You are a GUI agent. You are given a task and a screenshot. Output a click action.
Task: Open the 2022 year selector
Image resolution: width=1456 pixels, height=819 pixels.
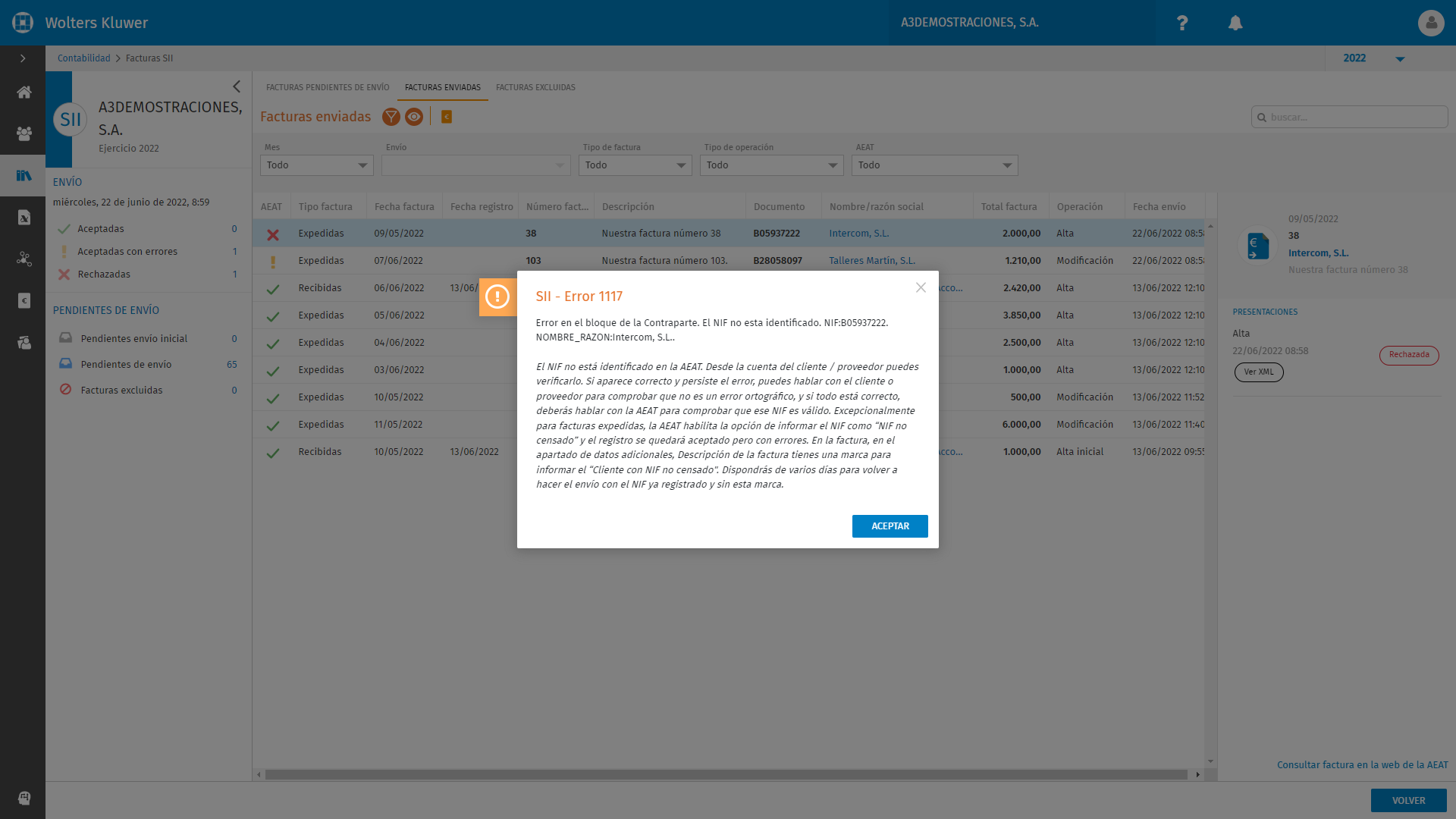(x=1373, y=58)
